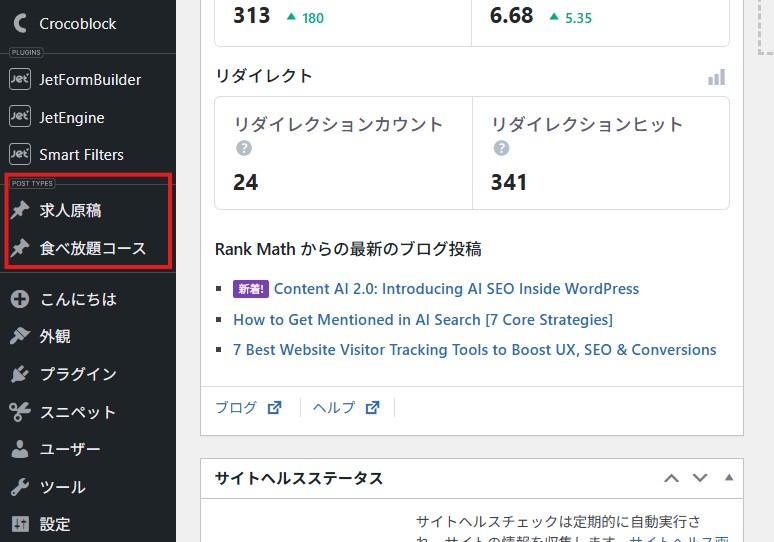Viewport: 774px width, 542px height.
Task: Click the bar chart icon next to リダイレクト
Action: [x=716, y=77]
